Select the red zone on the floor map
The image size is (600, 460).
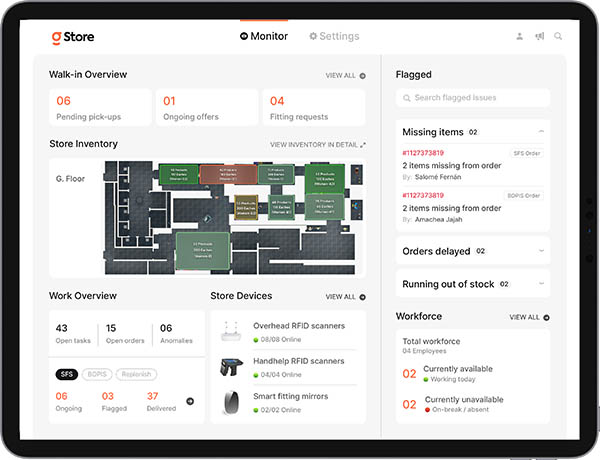pyautogui.click(x=228, y=174)
